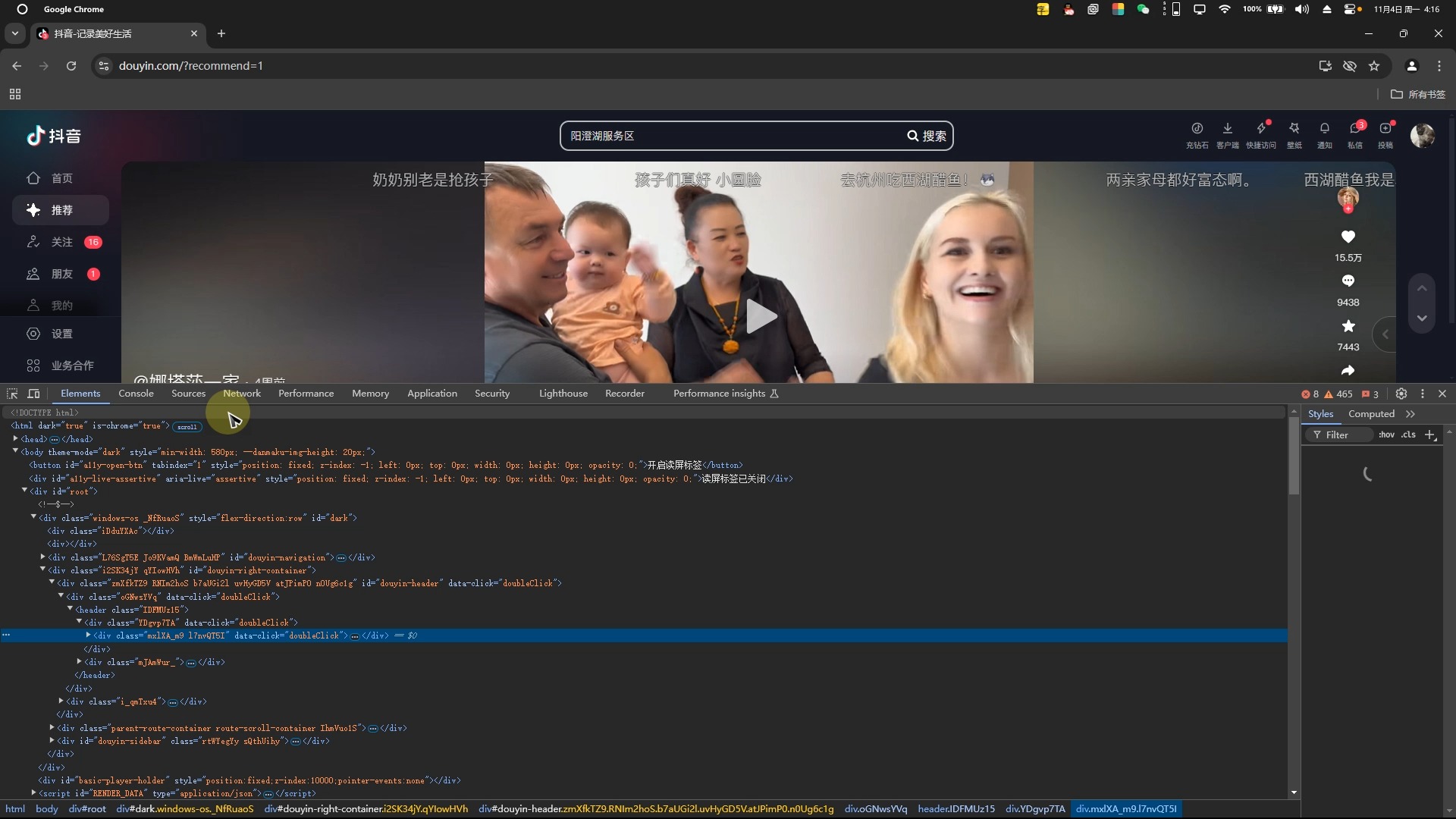
Task: Bookmark this page star icon
Action: [x=1374, y=66]
